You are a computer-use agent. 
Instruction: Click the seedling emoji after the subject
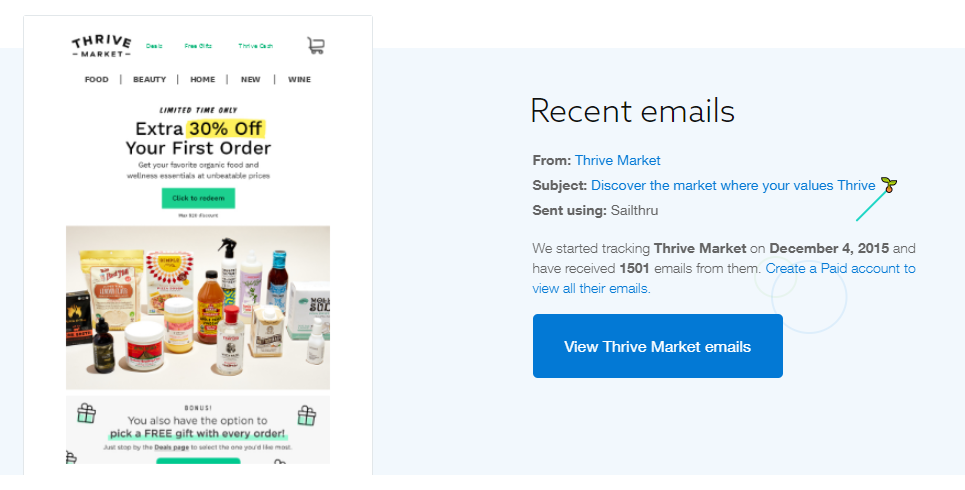(x=889, y=185)
